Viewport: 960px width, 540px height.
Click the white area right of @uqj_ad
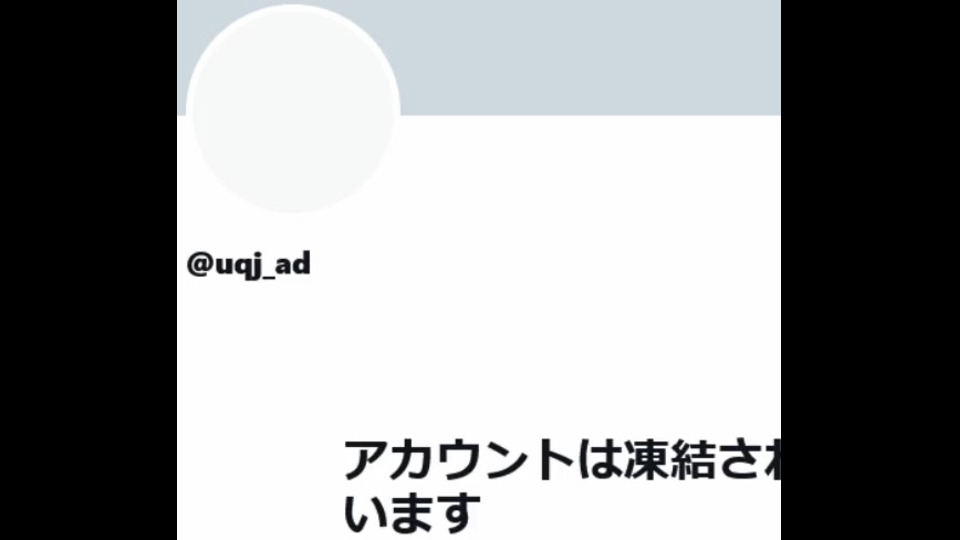(545, 264)
